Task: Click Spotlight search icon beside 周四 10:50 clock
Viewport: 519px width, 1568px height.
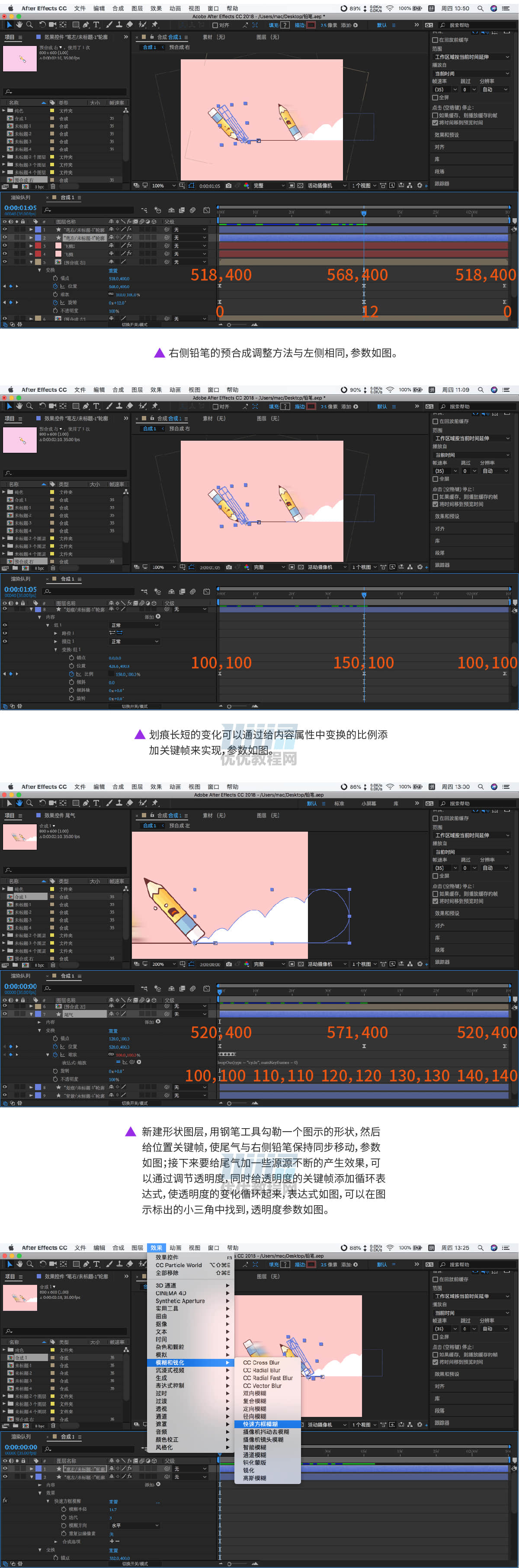Action: (480, 9)
